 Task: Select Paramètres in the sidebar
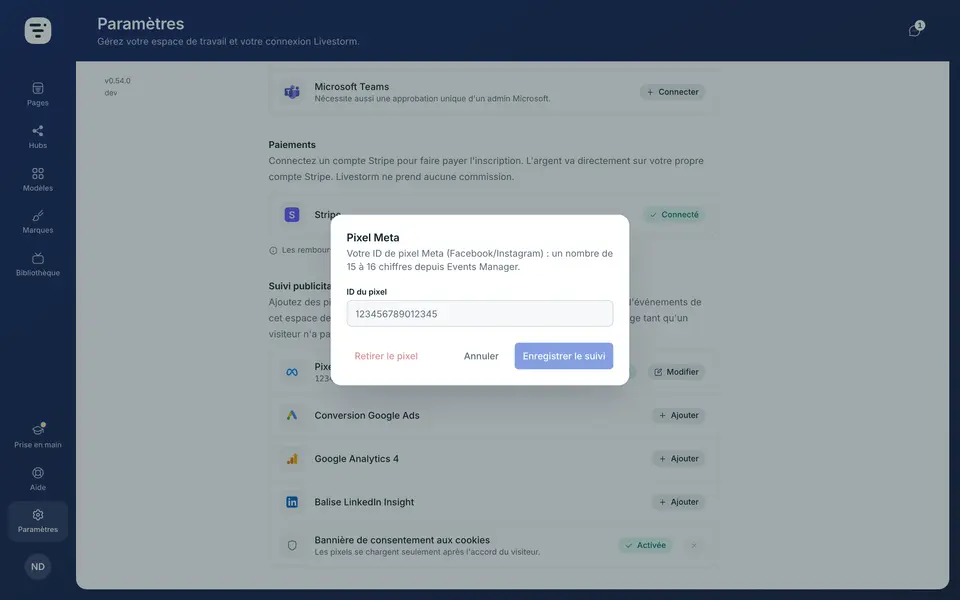(37, 521)
